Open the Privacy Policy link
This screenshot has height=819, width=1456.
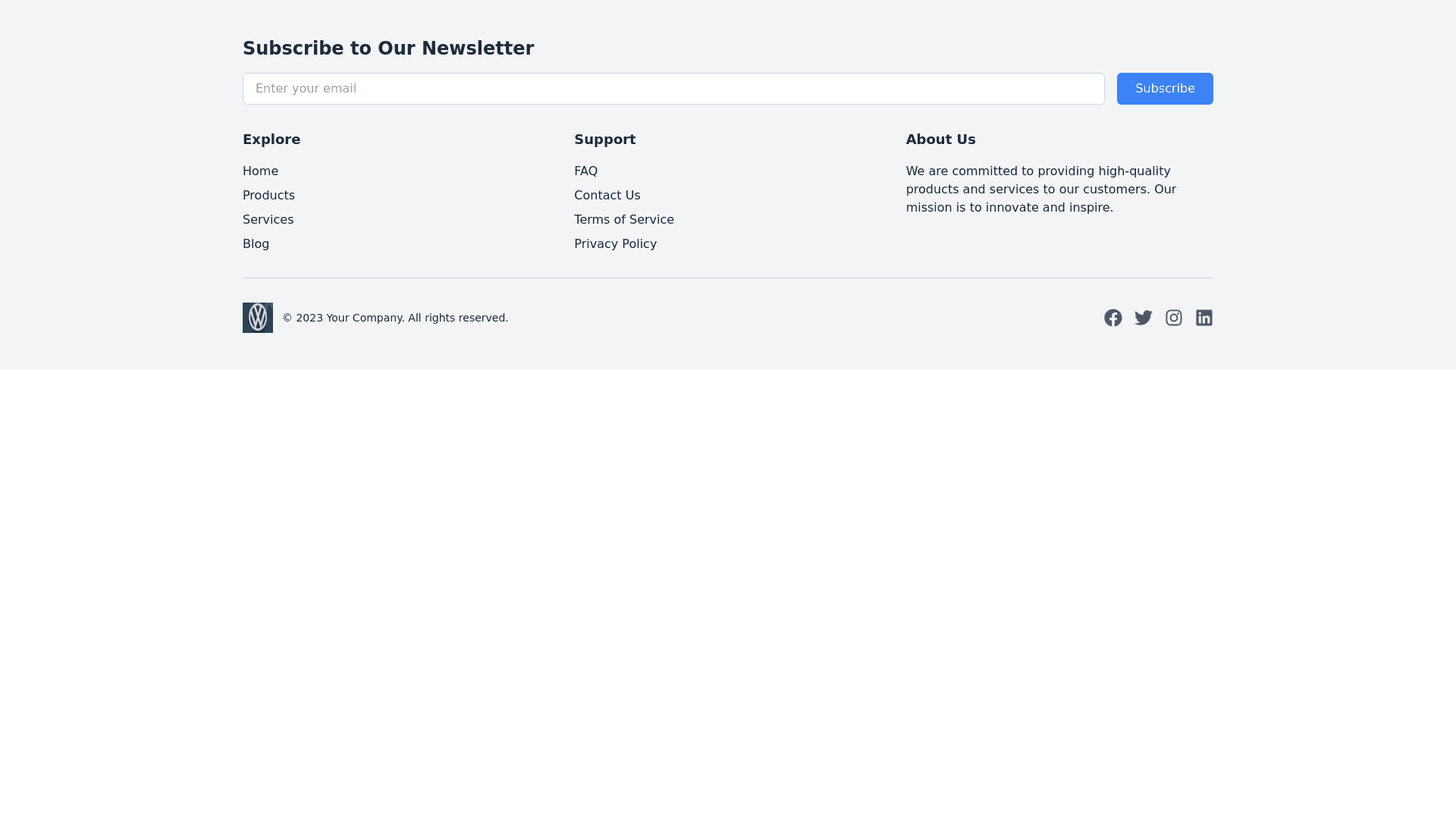615,244
